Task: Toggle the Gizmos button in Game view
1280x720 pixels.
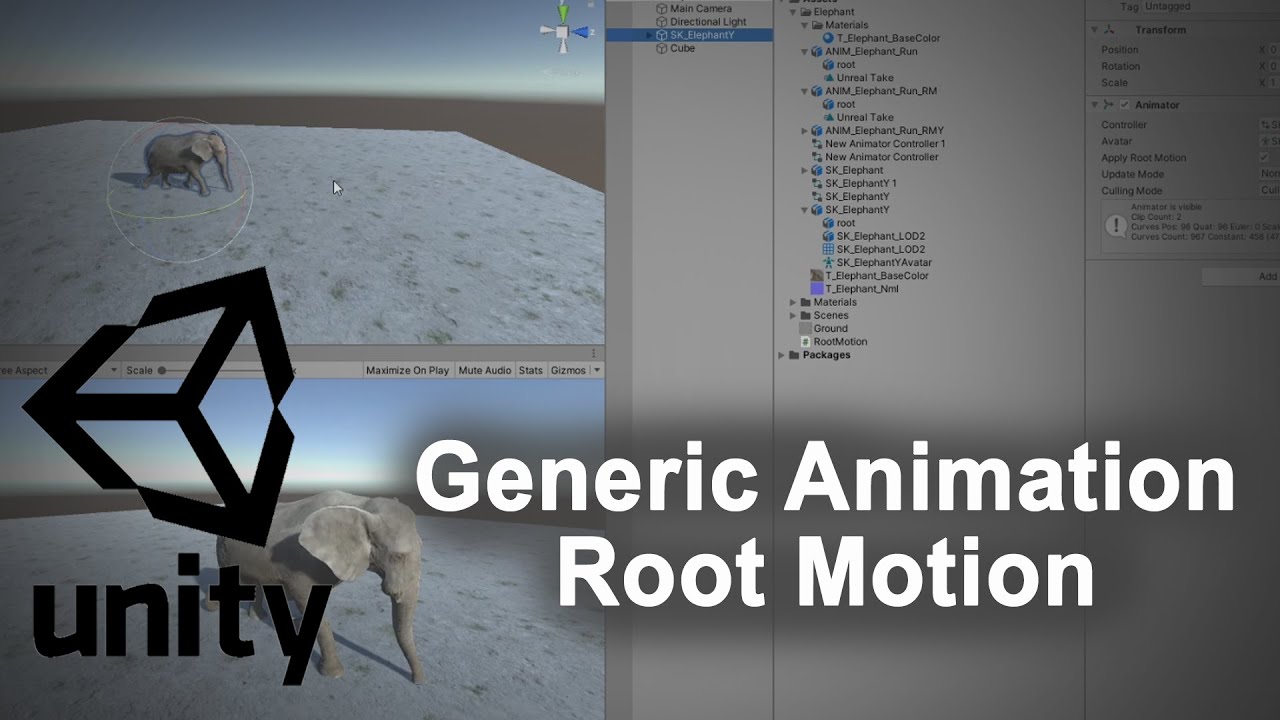Action: pos(568,370)
